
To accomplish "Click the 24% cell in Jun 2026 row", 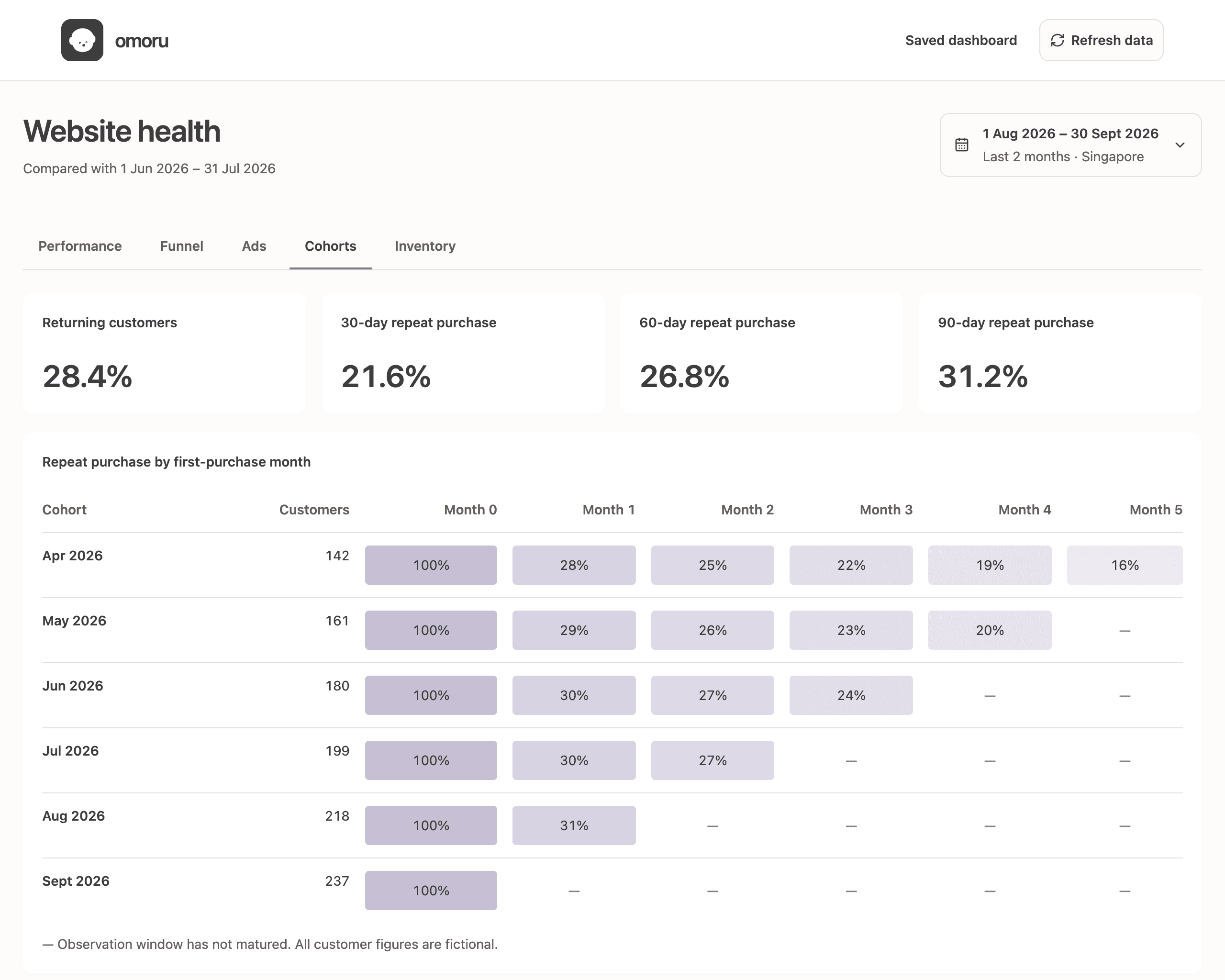I will (x=851, y=695).
